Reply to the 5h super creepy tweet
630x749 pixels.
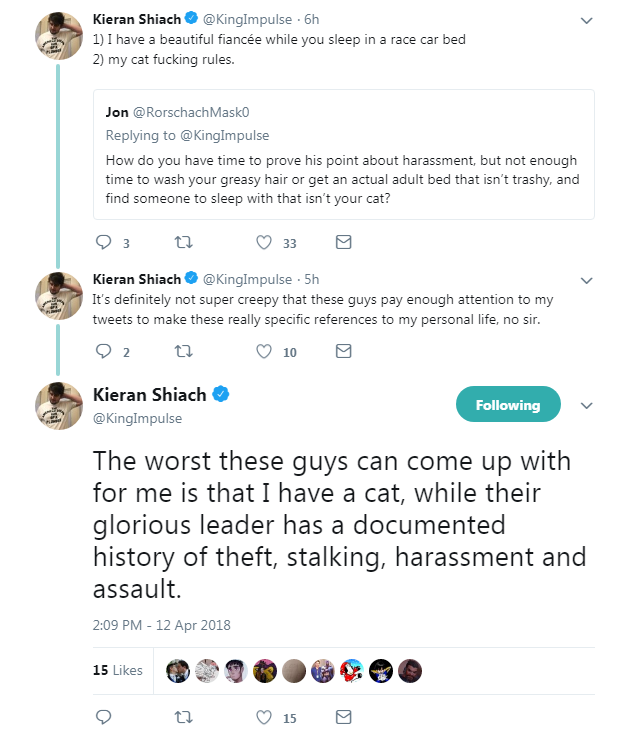104,351
